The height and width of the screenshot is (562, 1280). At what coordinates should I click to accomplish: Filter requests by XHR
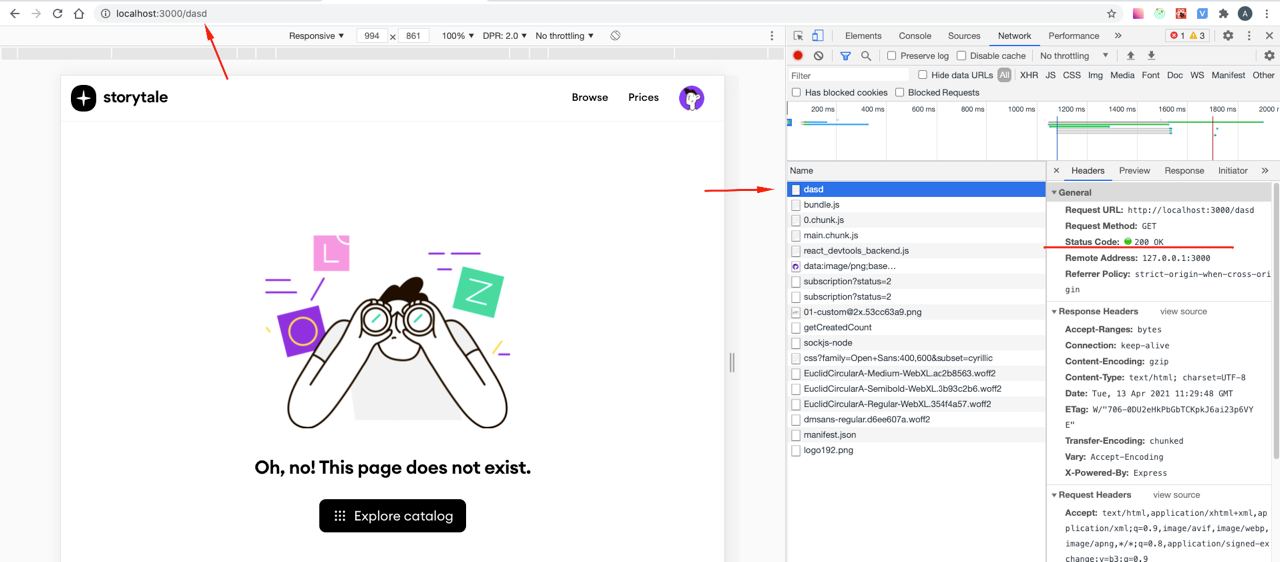(x=1028, y=75)
